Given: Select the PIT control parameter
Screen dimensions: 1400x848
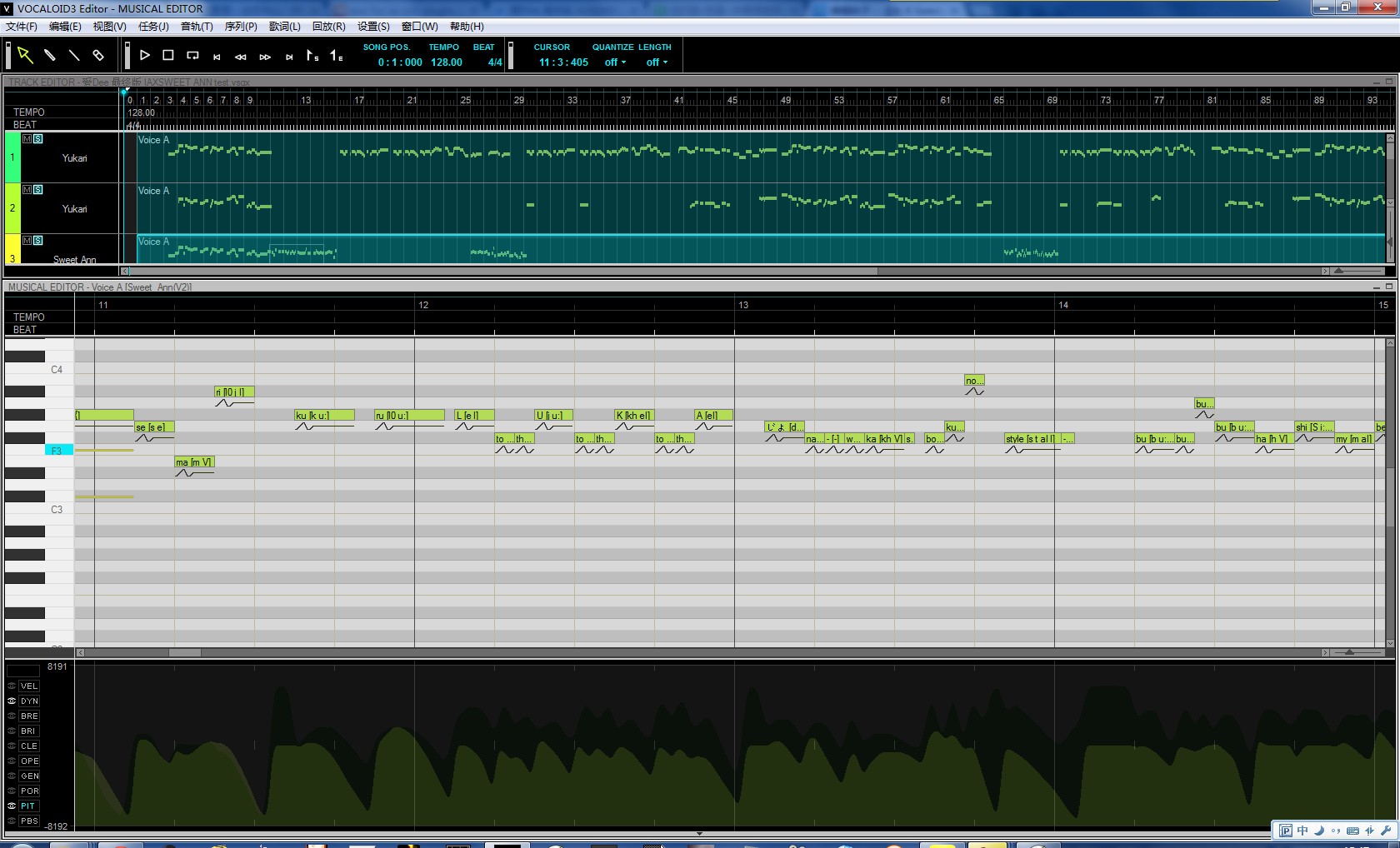Looking at the screenshot, I should tap(28, 806).
